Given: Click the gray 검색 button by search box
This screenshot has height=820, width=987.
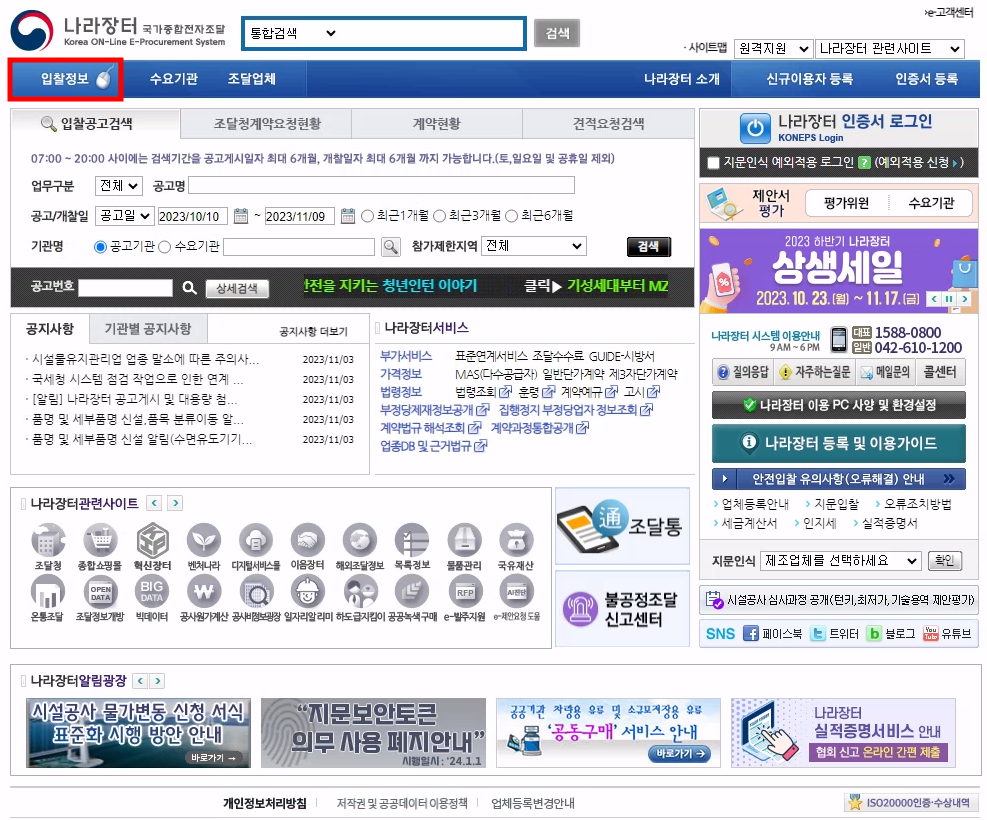Looking at the screenshot, I should pyautogui.click(x=557, y=33).
